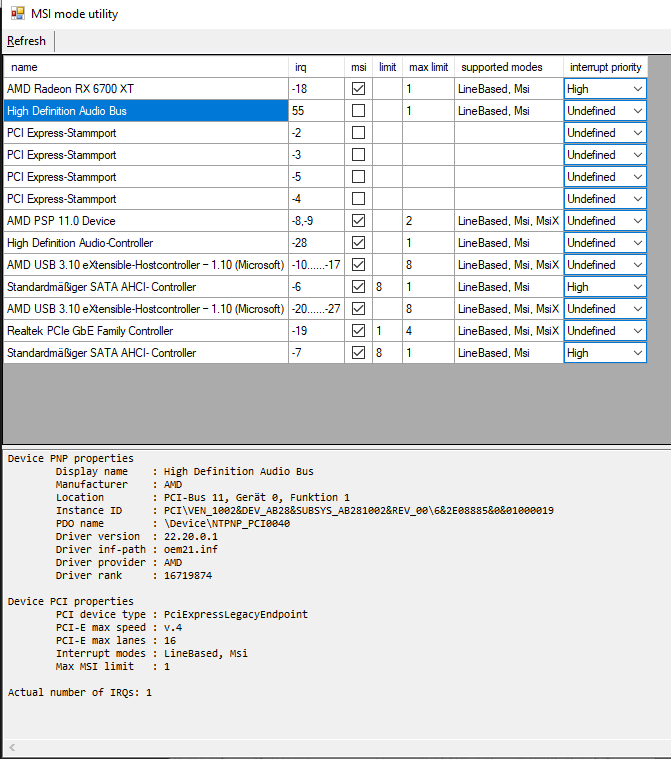Click limit cell of SATA AHCI-Controller irq -6

(x=387, y=287)
